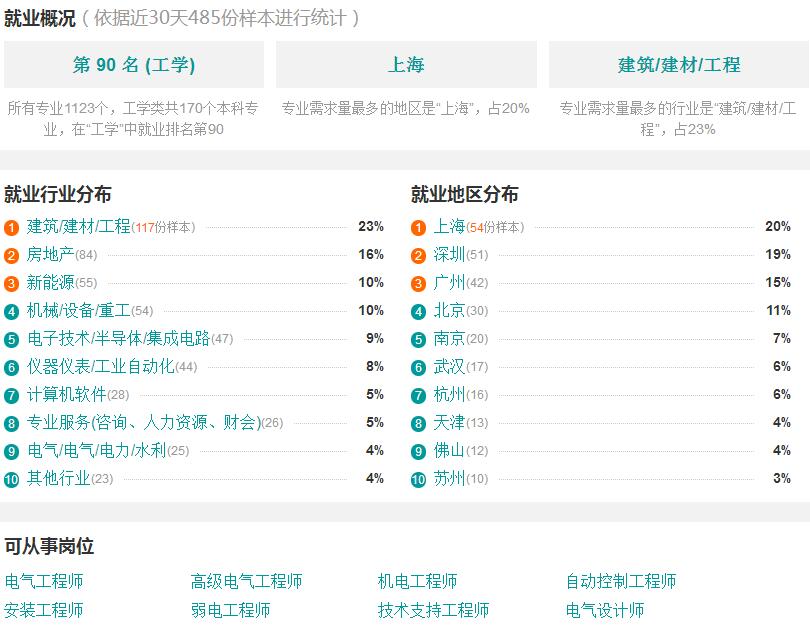Click rank 10 badge beside 其他行业

(11, 479)
